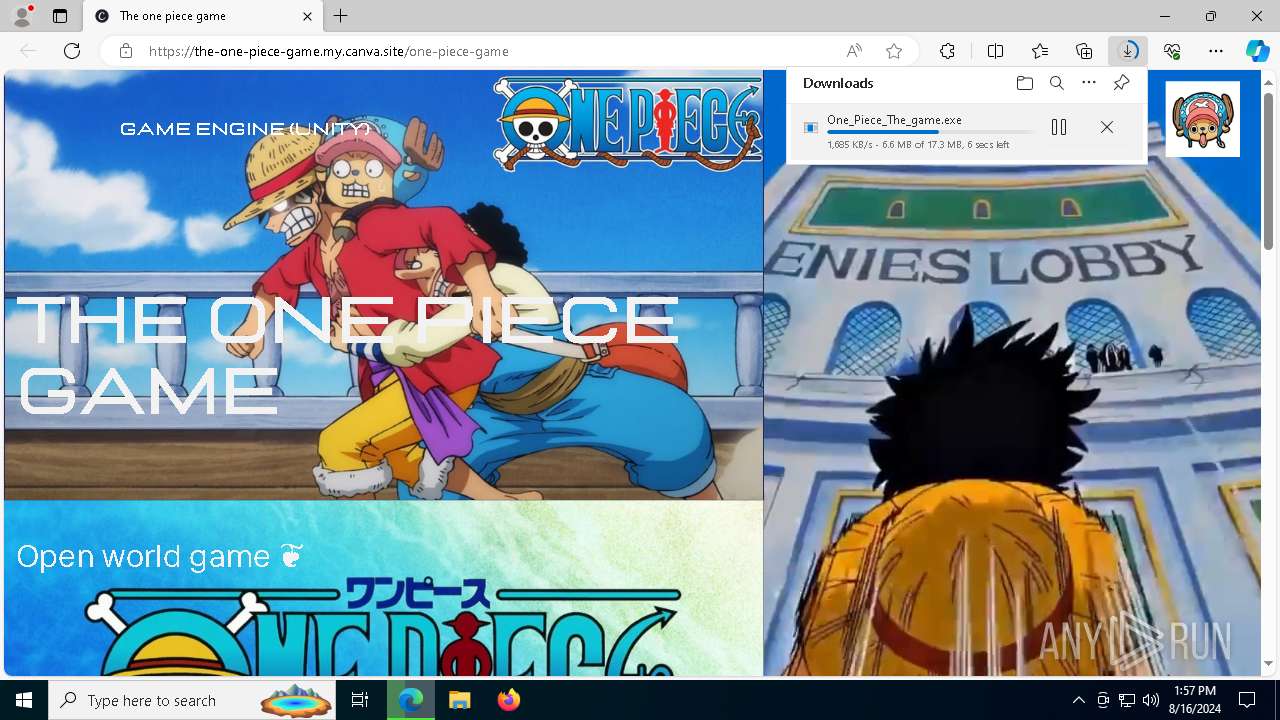Click the taskbar search box

(193, 700)
